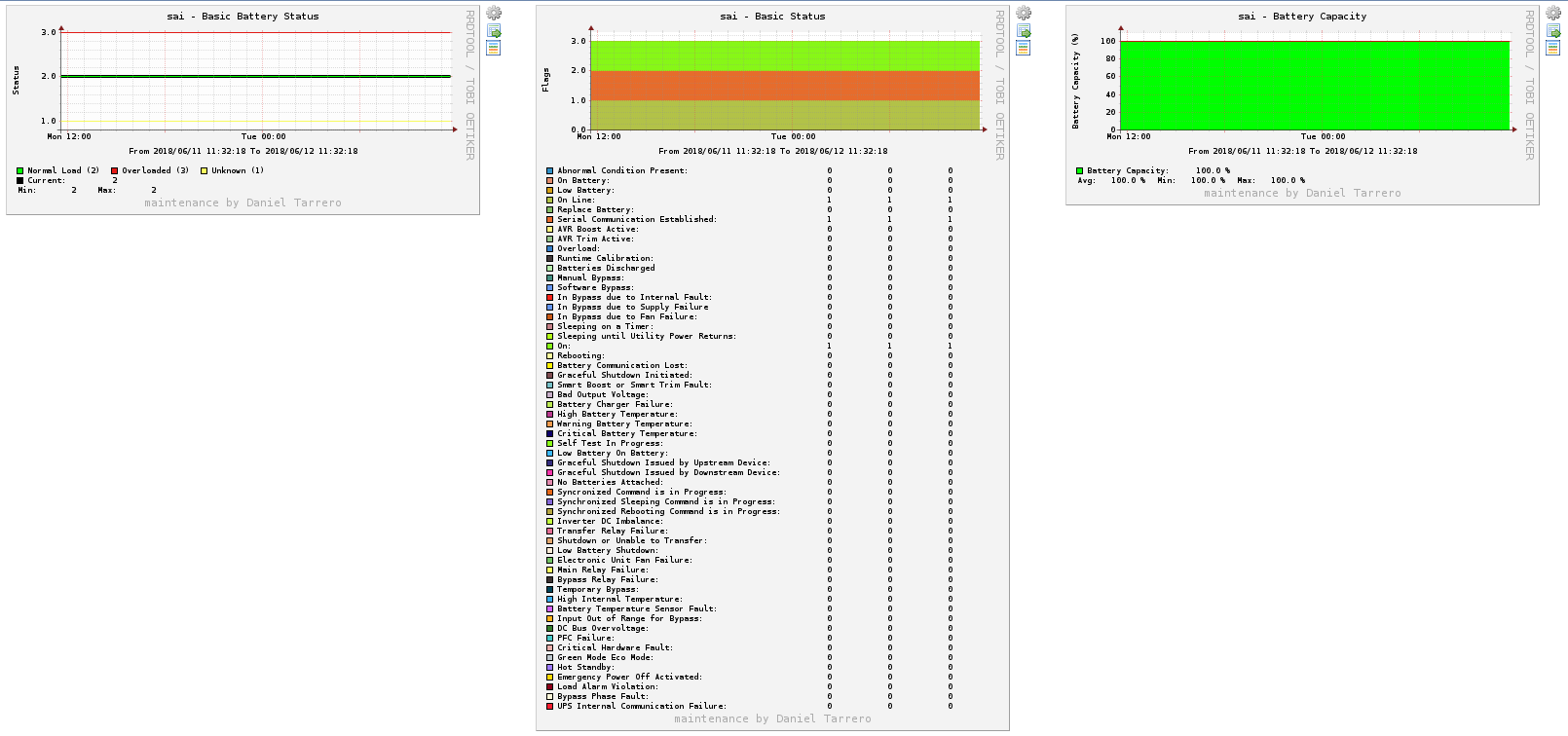Open the sai Basic Battery Status graph image
The image size is (1568, 736).
pyautogui.click(x=243, y=110)
